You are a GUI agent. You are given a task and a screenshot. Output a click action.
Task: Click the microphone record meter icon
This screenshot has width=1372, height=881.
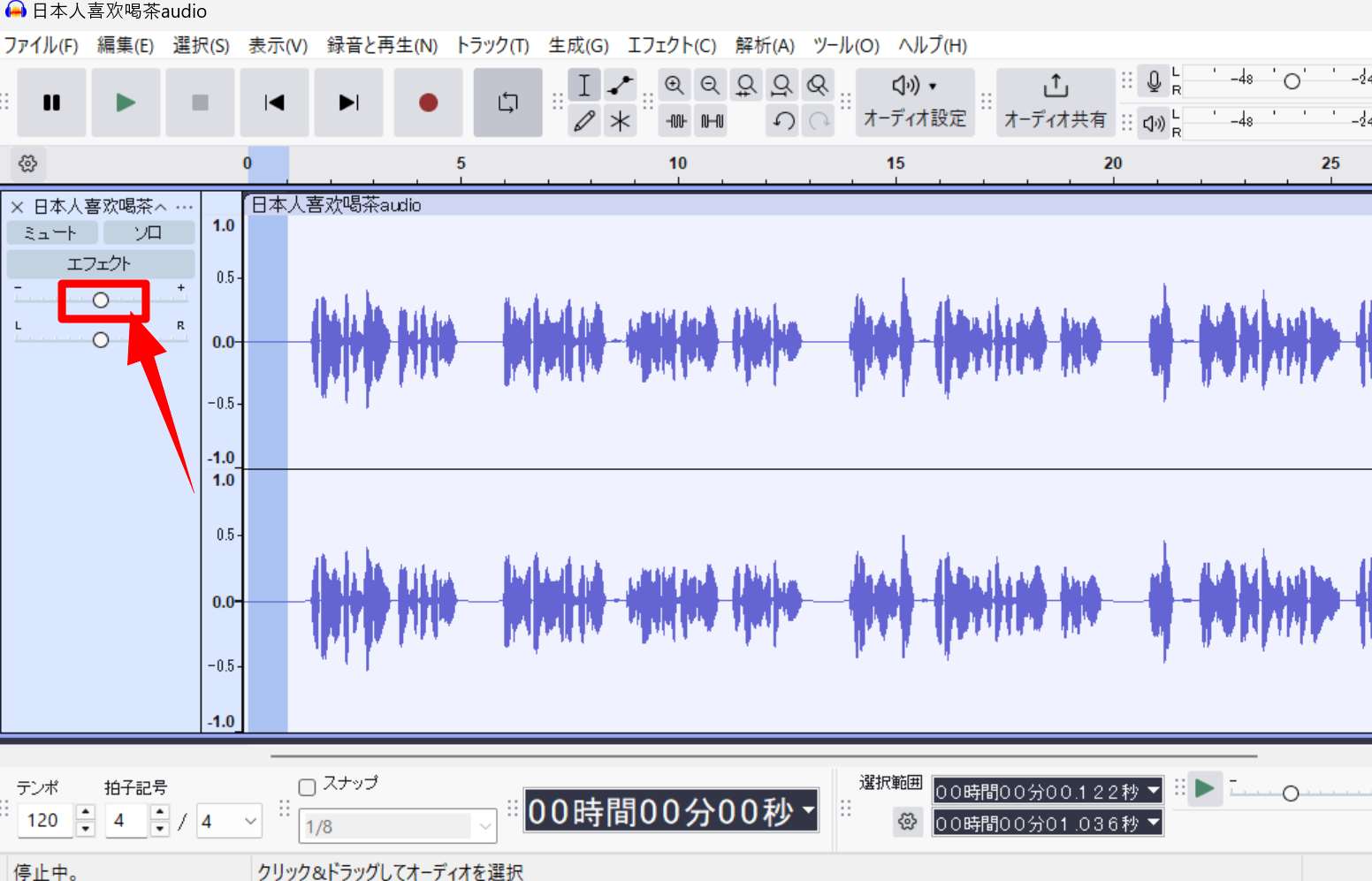click(x=1154, y=81)
